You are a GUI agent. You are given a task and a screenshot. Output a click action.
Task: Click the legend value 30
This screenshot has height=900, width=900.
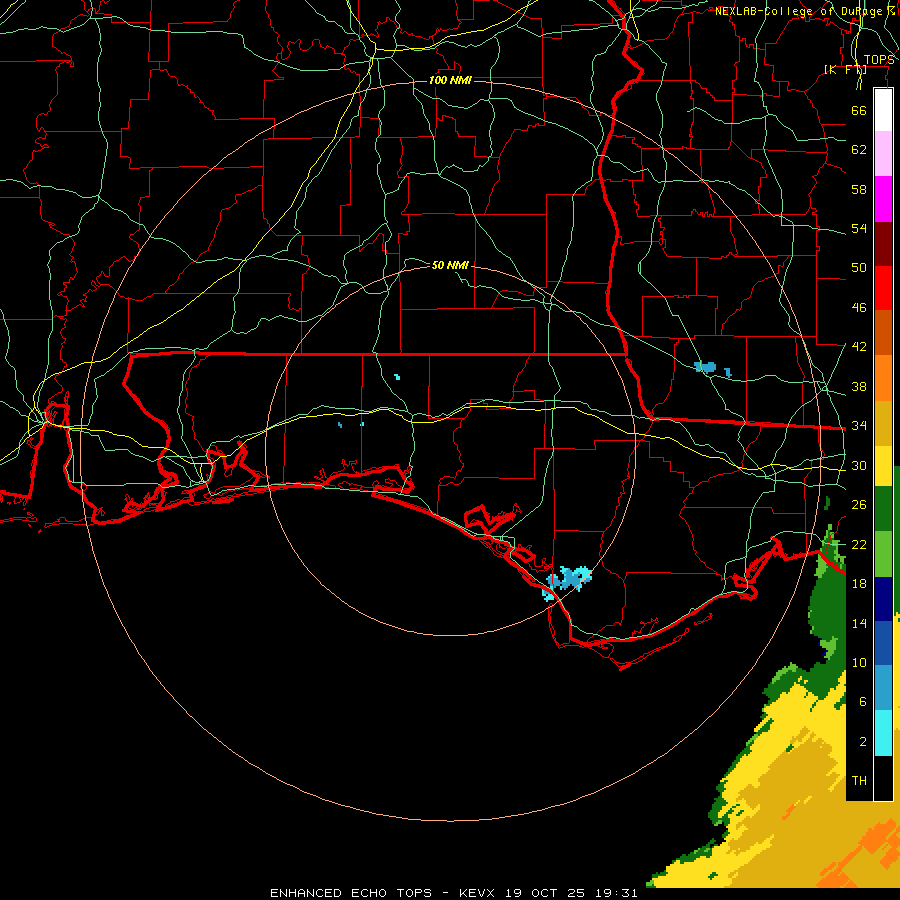click(859, 465)
